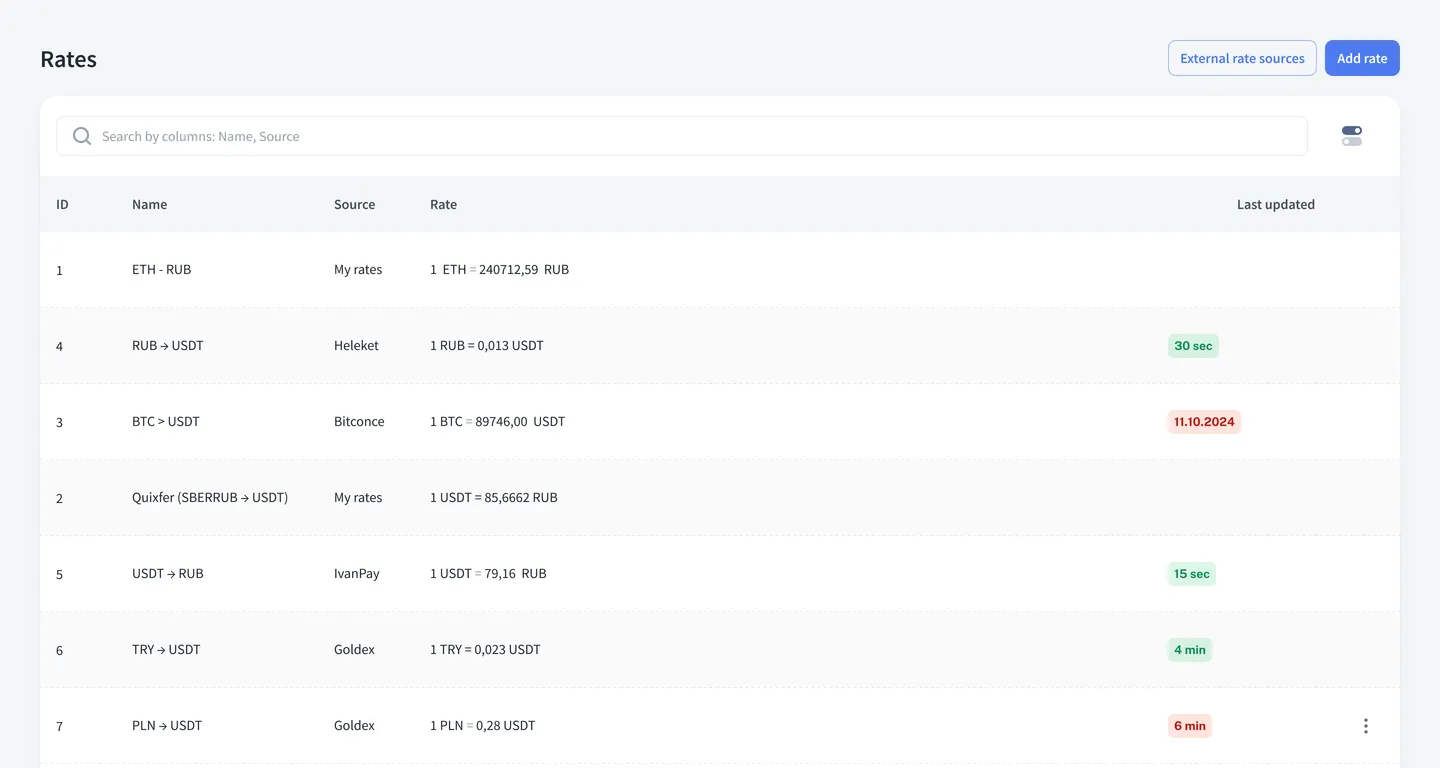
Task: Click the 11.10.2024 update badge
Action: [x=1204, y=422]
